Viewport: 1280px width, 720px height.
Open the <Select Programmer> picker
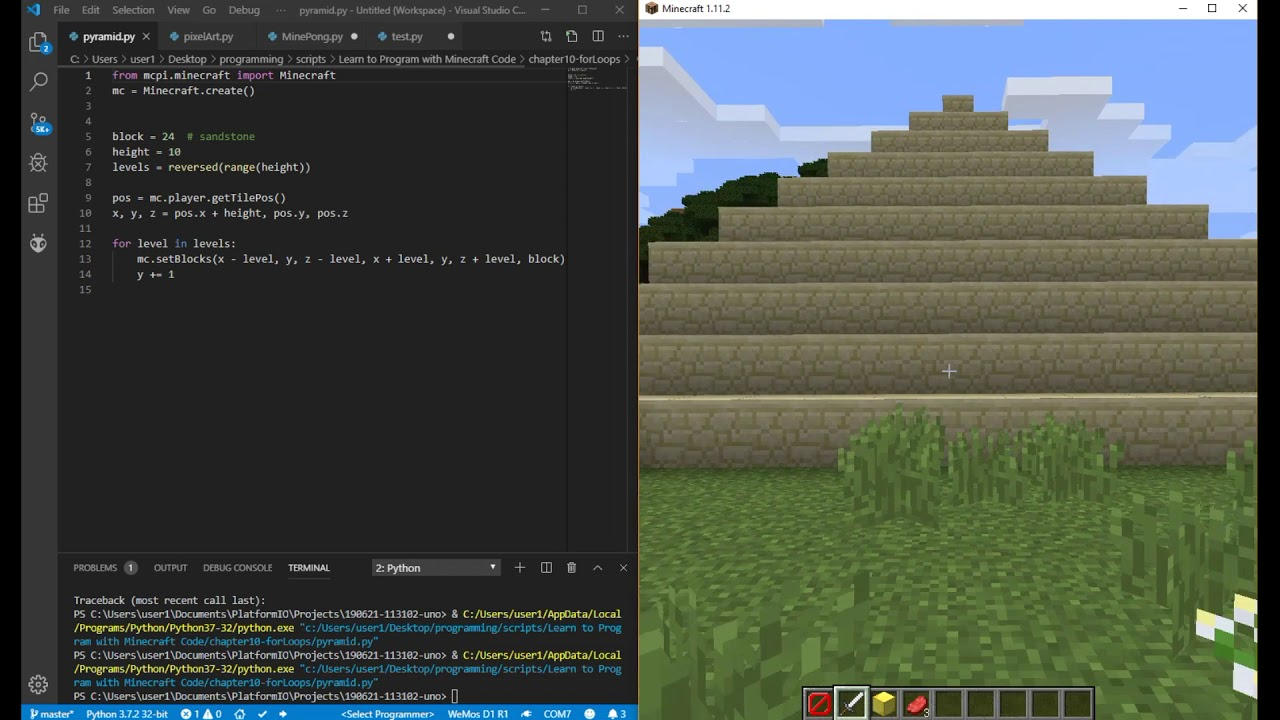point(387,714)
